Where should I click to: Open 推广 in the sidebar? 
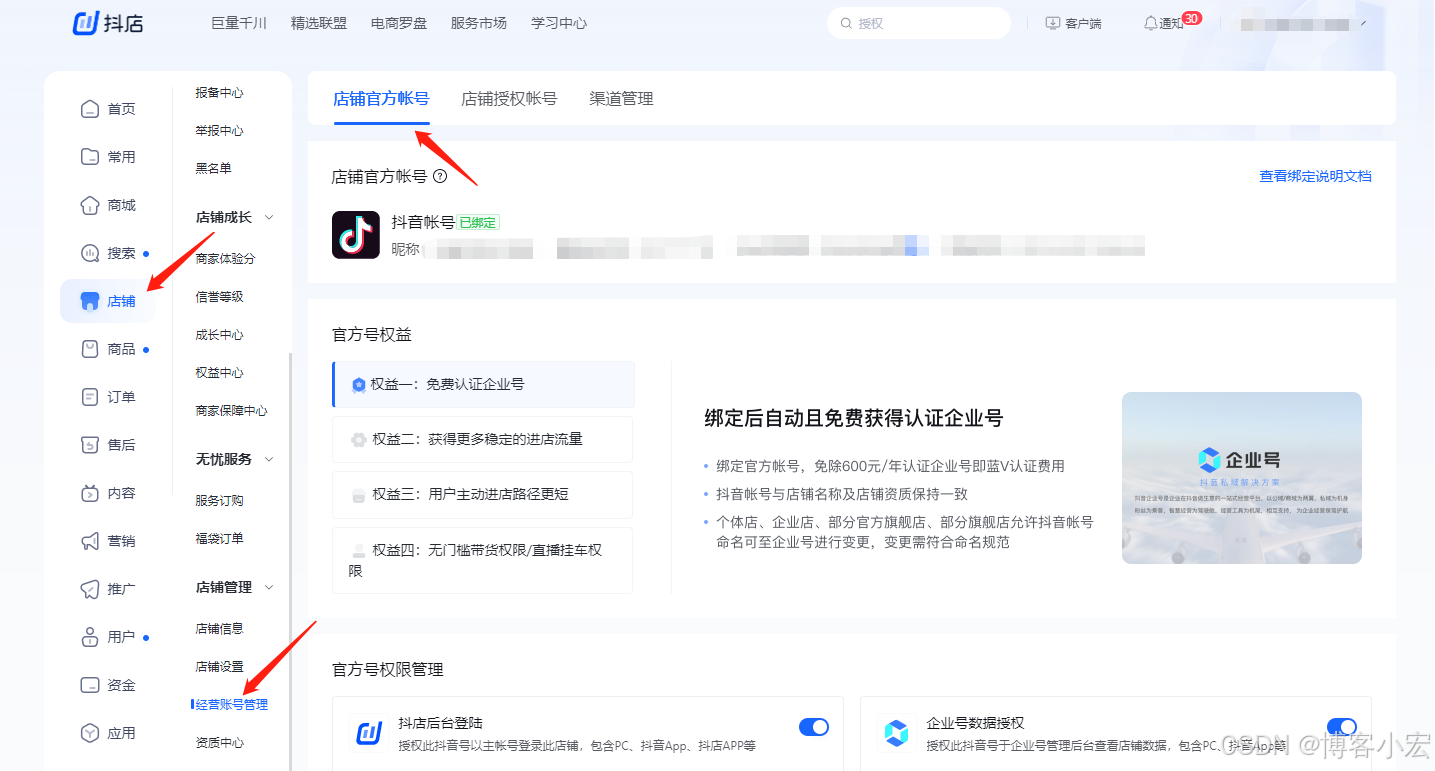[x=108, y=589]
